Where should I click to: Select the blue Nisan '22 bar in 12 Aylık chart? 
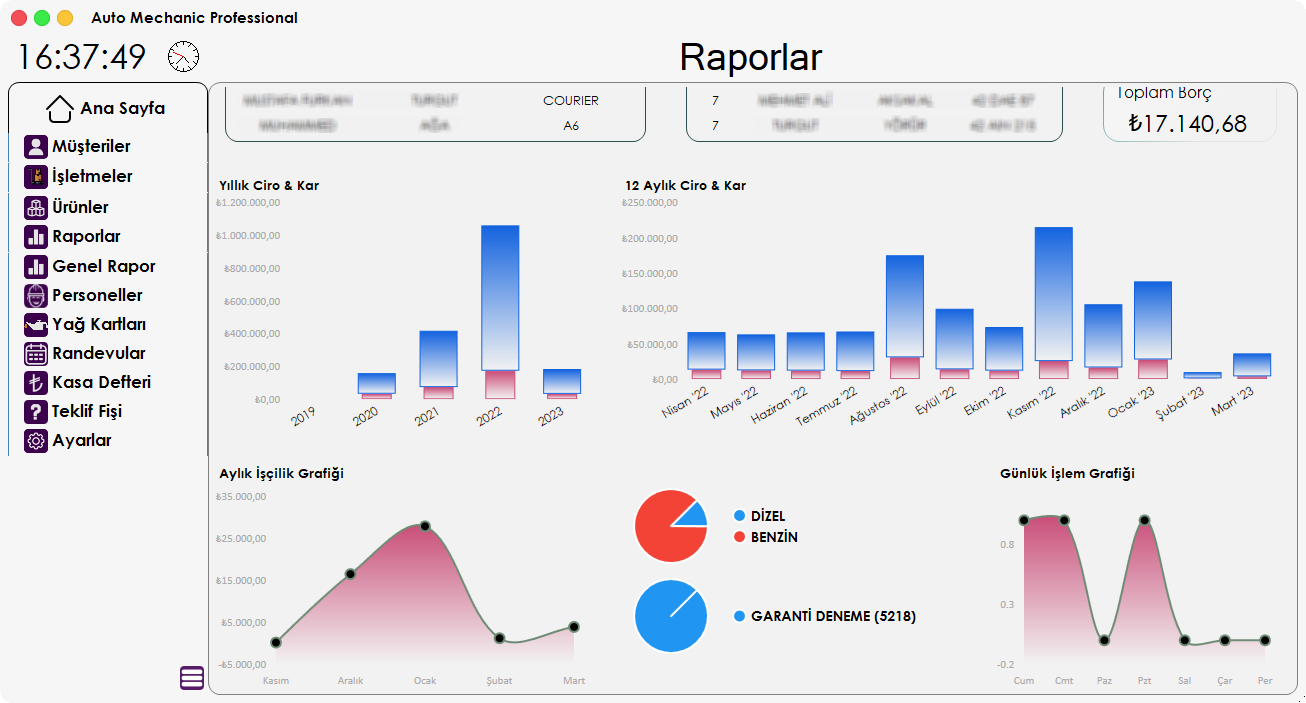706,351
